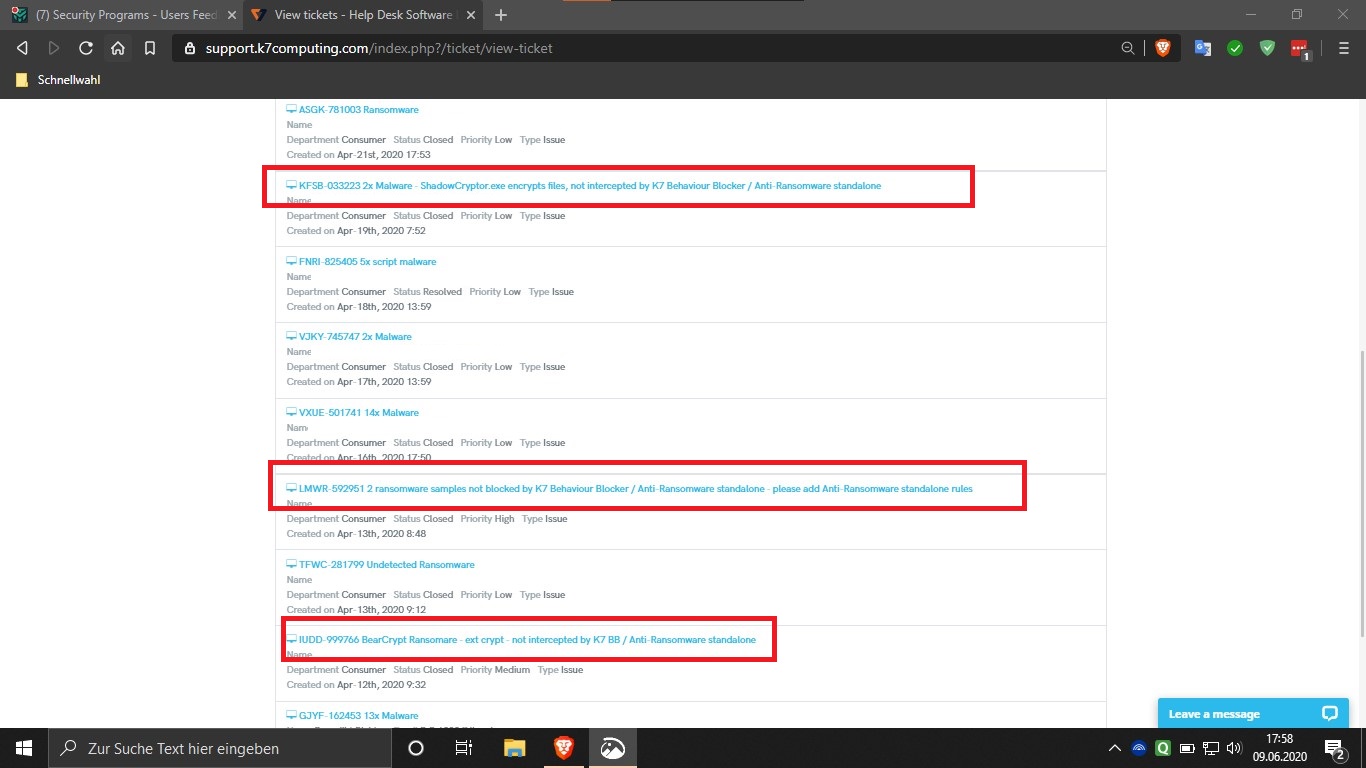Click 'Created on Apr-13th, 2020 8:48'

(x=356, y=534)
